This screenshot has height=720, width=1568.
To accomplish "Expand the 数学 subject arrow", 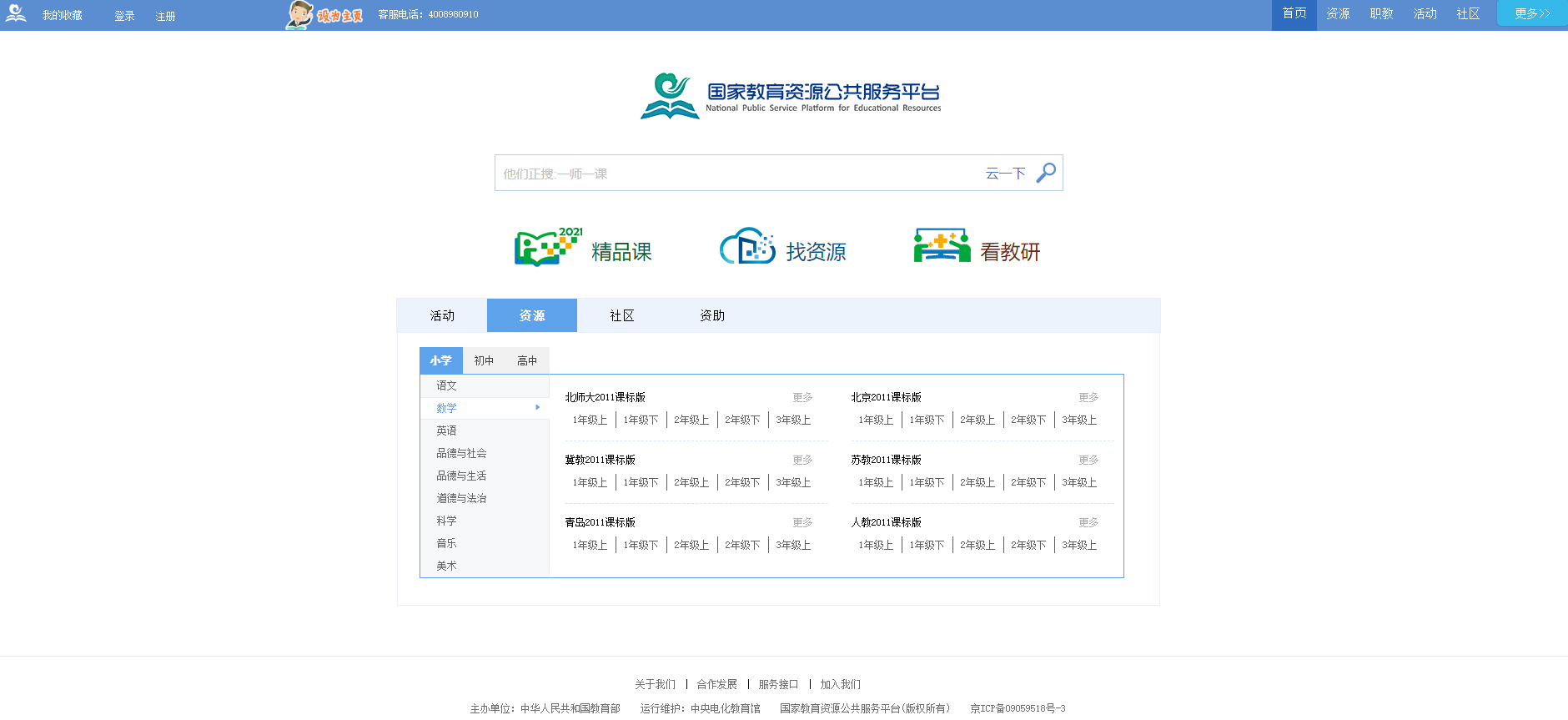I will 538,408.
